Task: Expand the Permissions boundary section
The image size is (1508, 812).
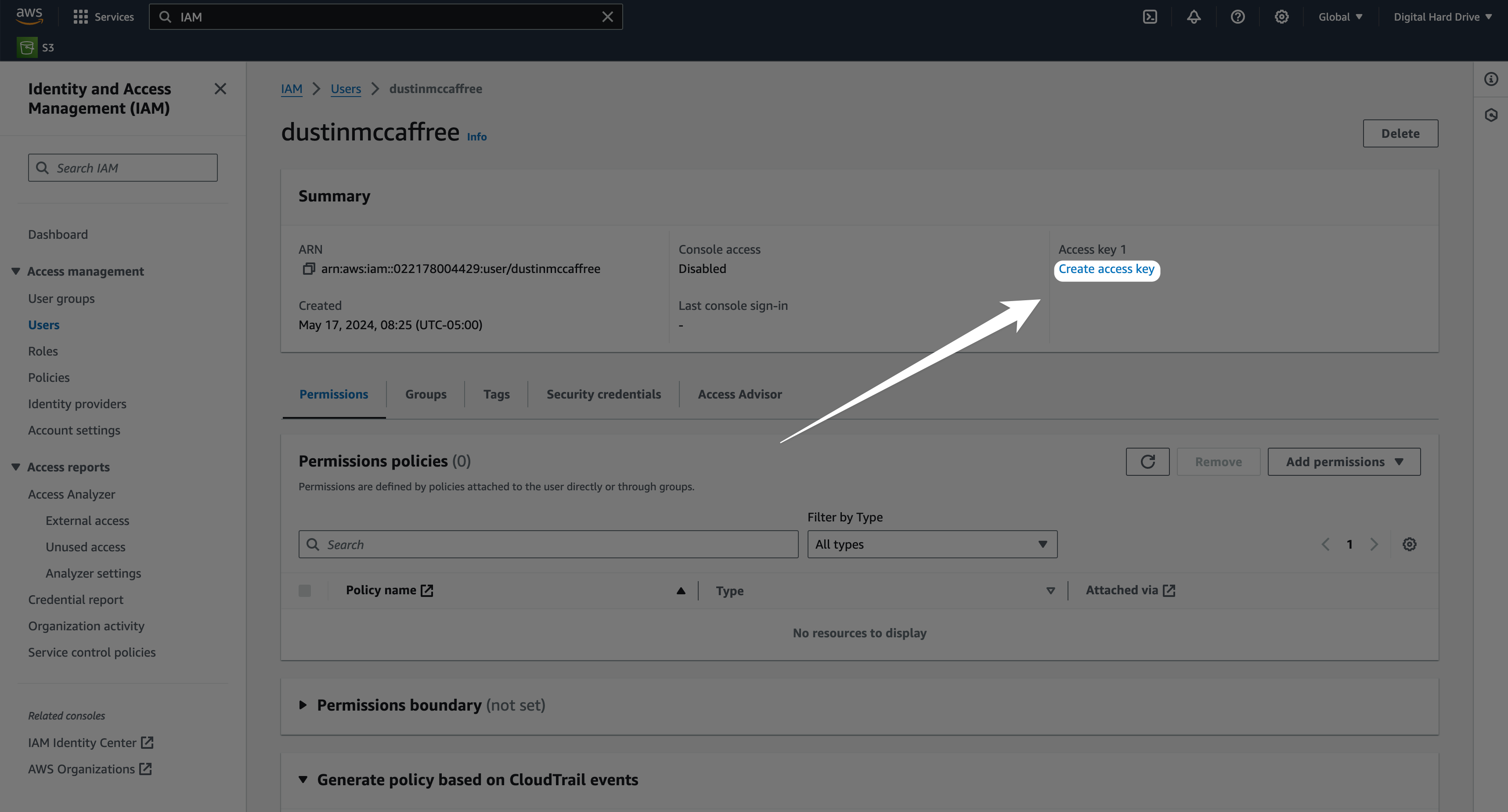Action: [x=303, y=705]
